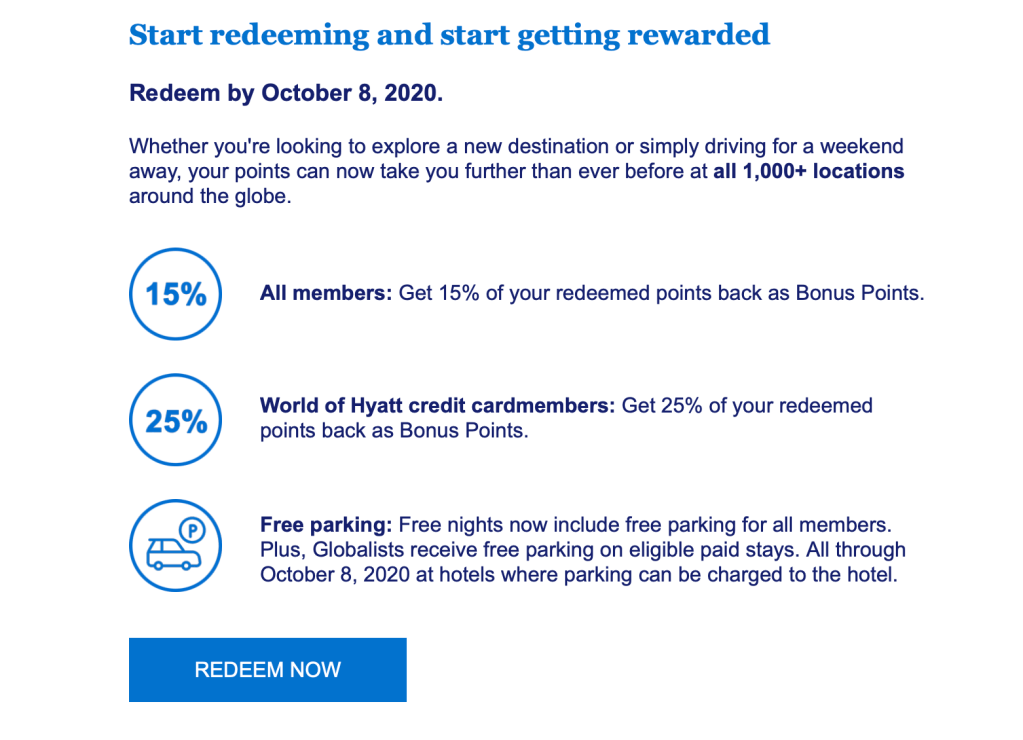Select the "World of Hyatt credit cardmembers:" label

pyautogui.click(x=437, y=406)
